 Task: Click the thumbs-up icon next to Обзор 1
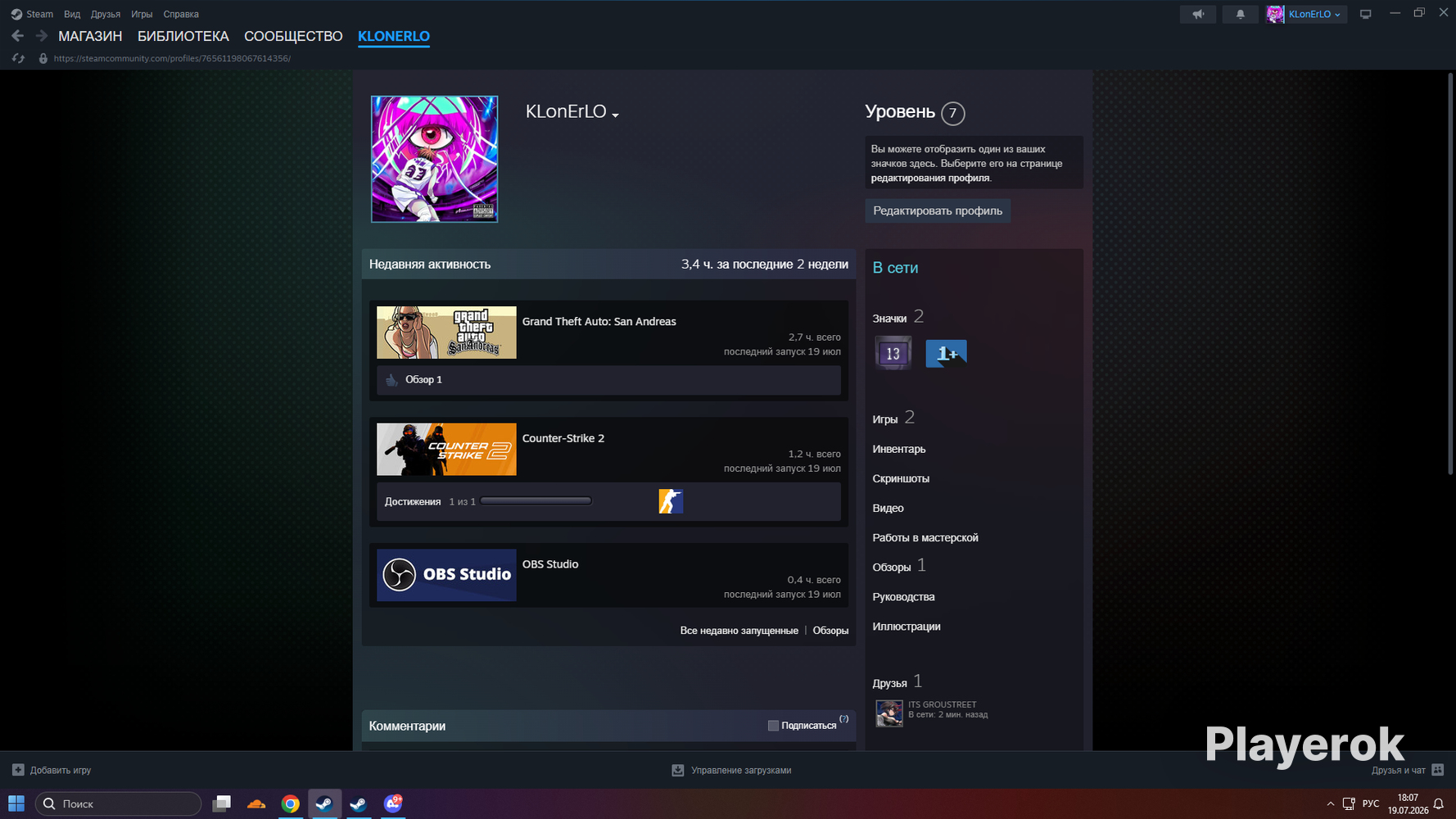391,380
